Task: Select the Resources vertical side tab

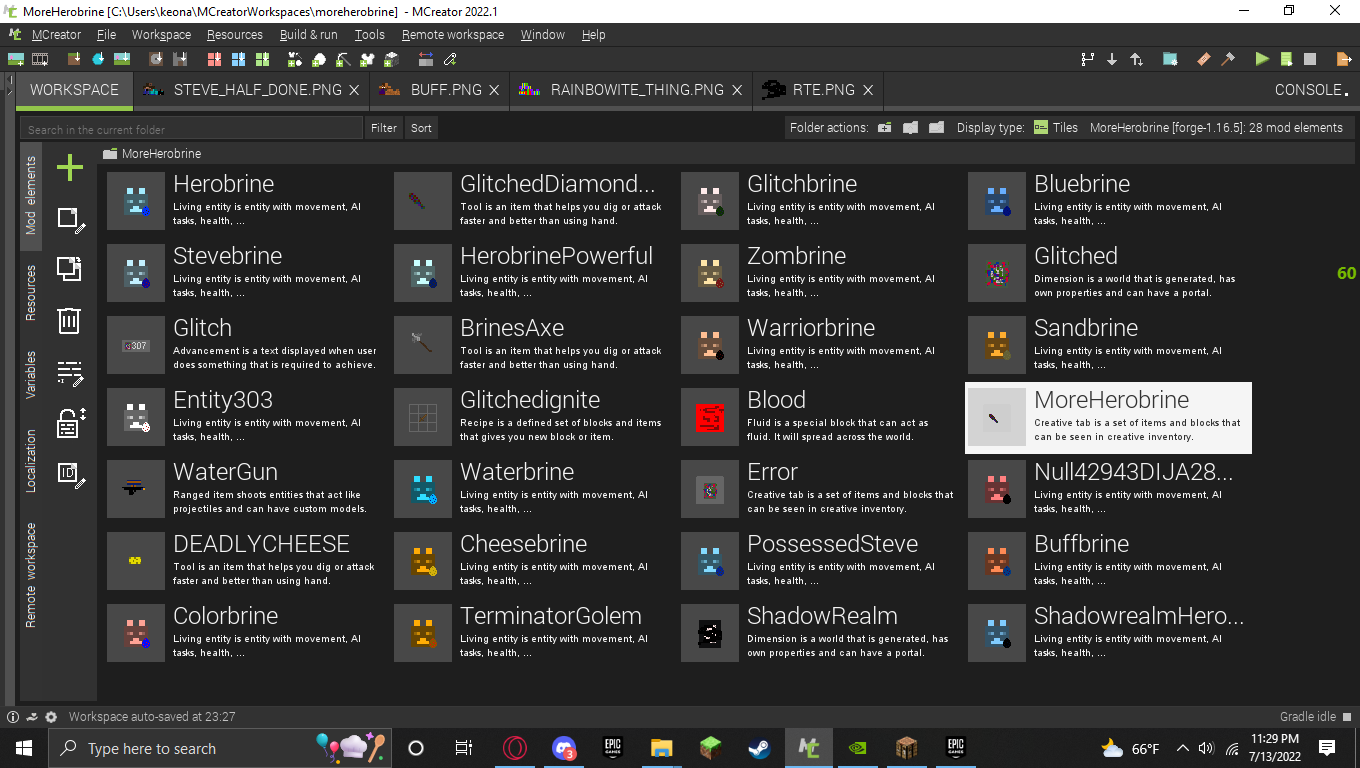Action: (x=31, y=293)
